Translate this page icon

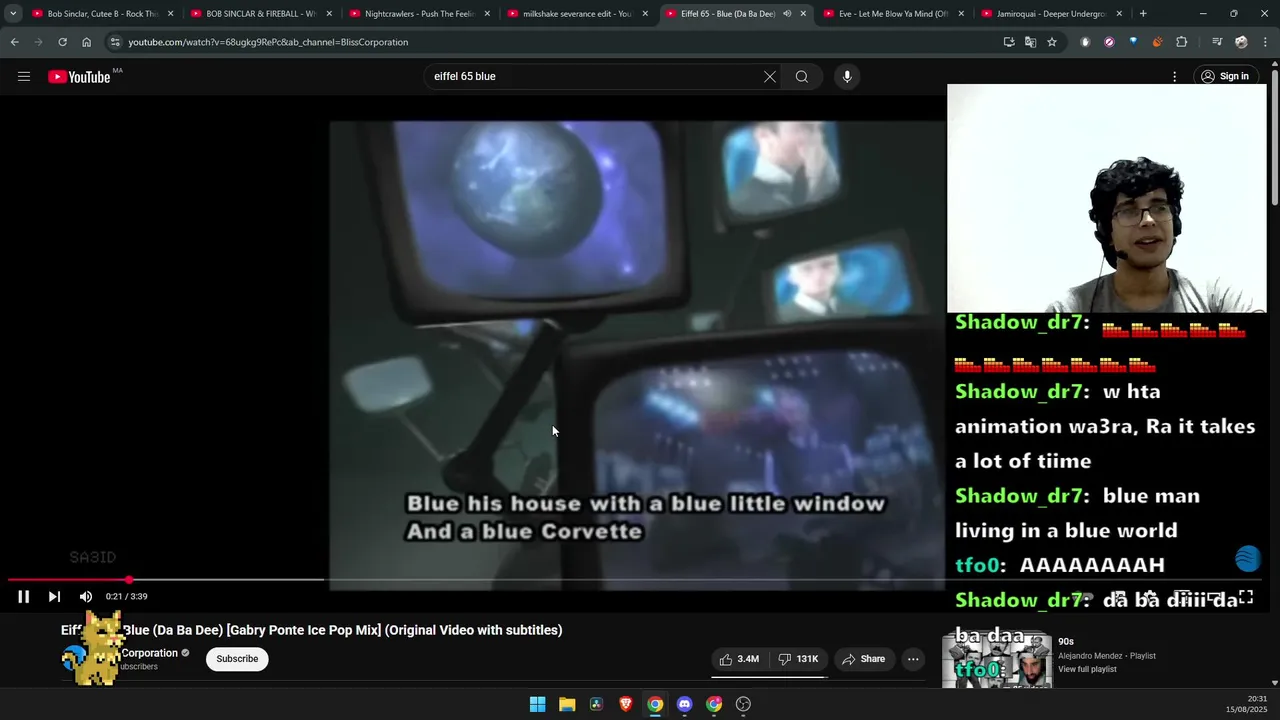[1030, 42]
